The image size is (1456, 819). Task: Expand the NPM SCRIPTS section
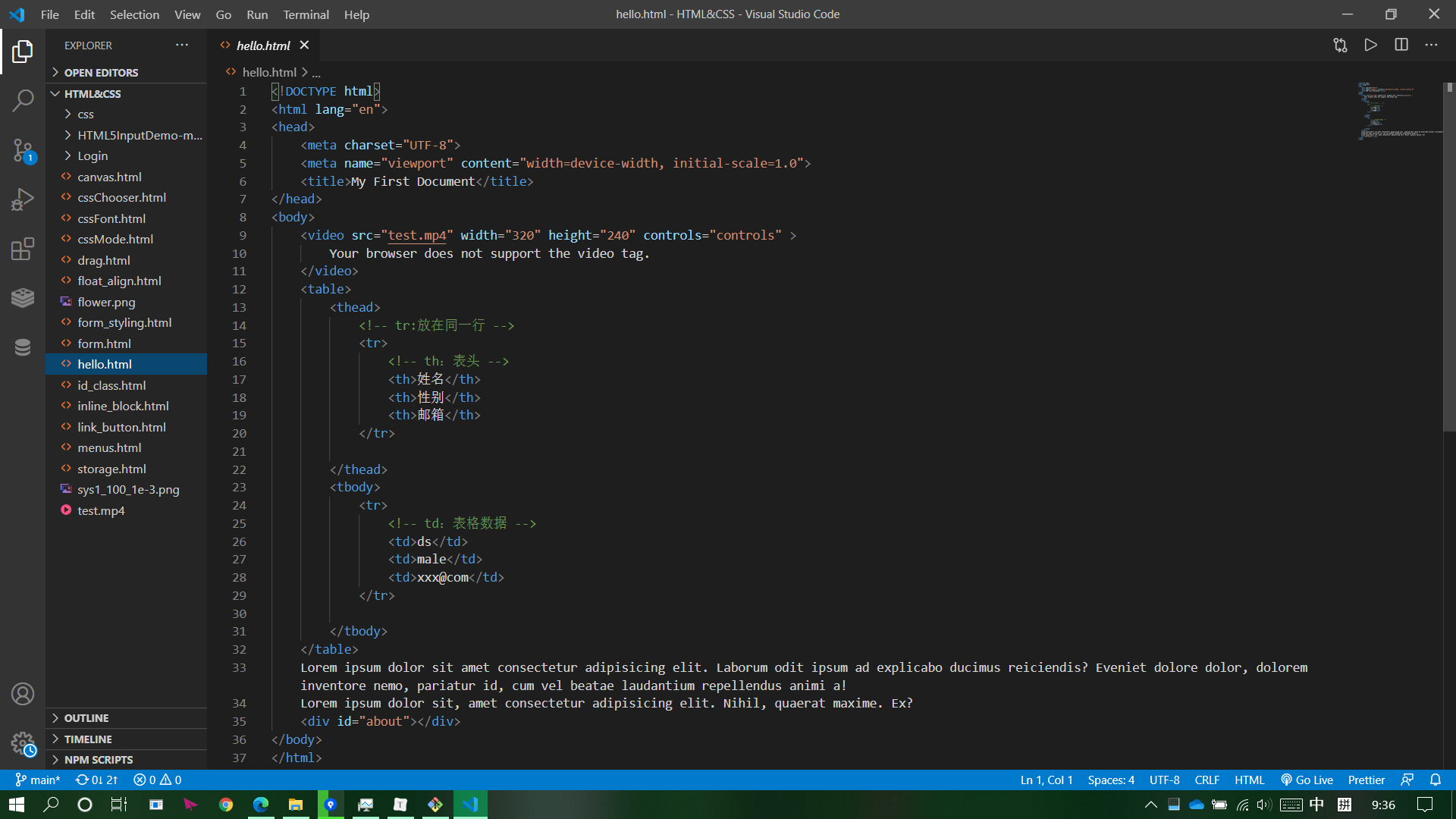click(x=99, y=760)
